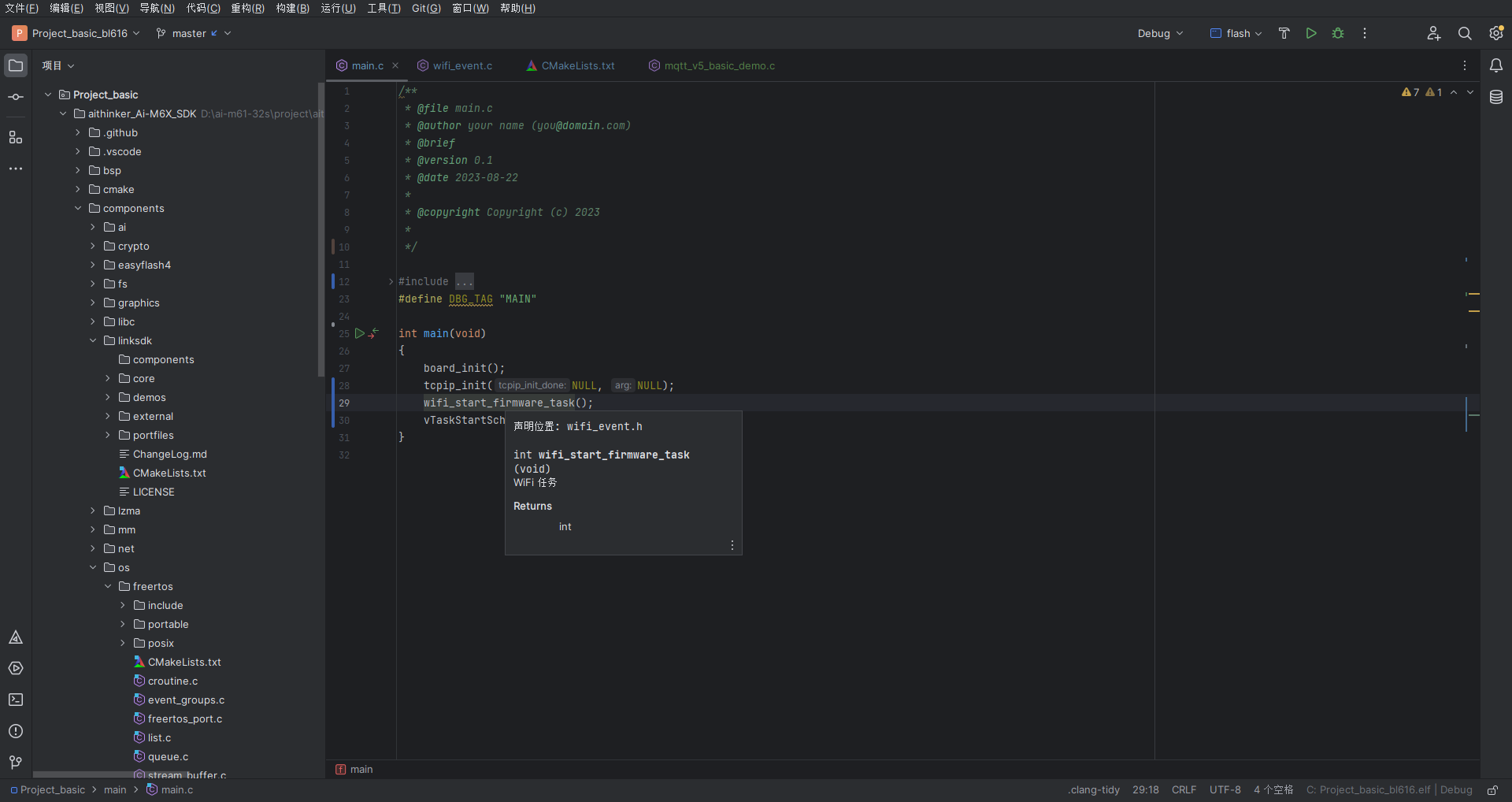Click UTF-8 encoding widget
The height and width of the screenshot is (802, 1512).
point(1225,789)
